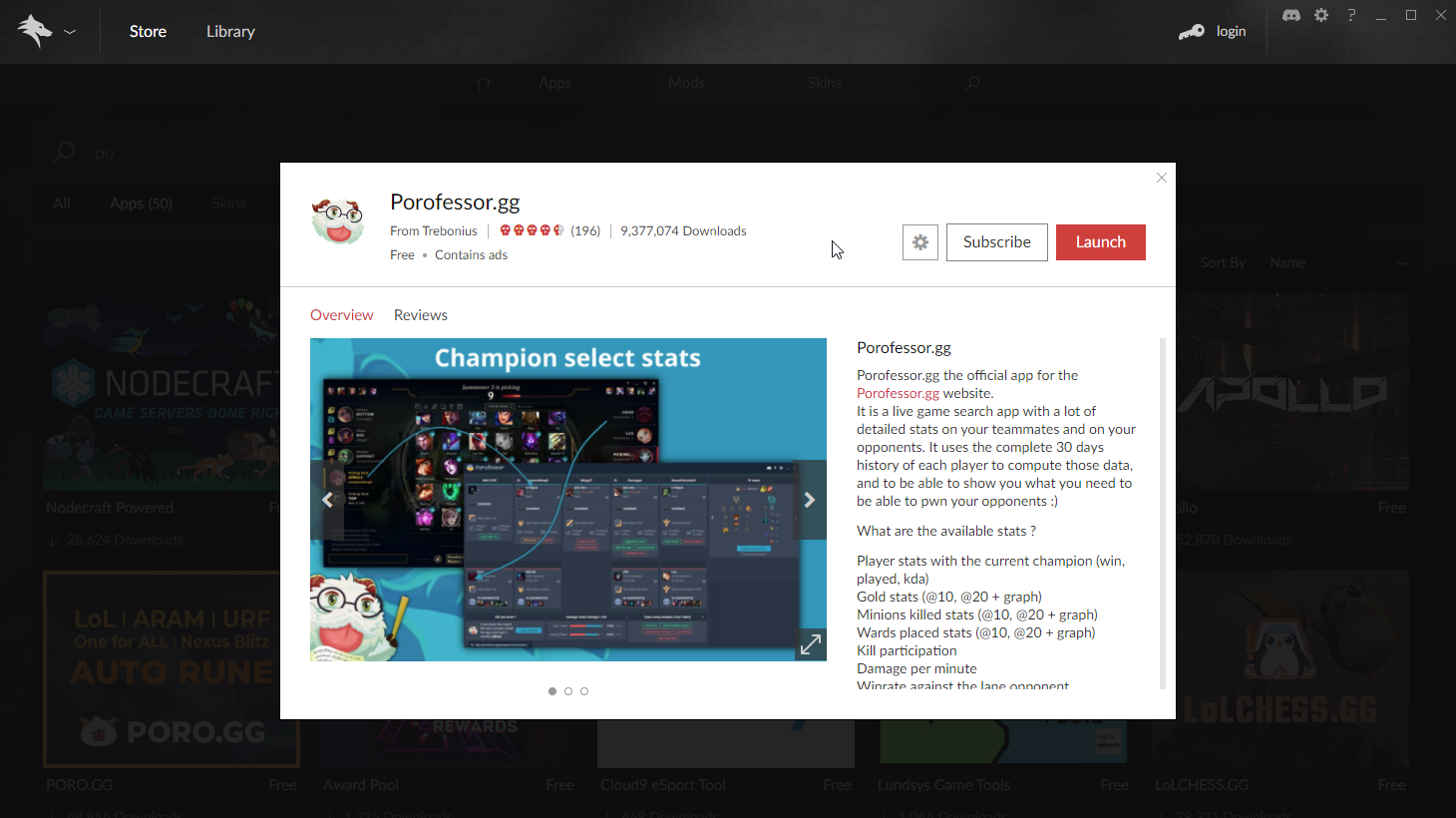Select the first carousel dot
The width and height of the screenshot is (1456, 818).
click(552, 691)
